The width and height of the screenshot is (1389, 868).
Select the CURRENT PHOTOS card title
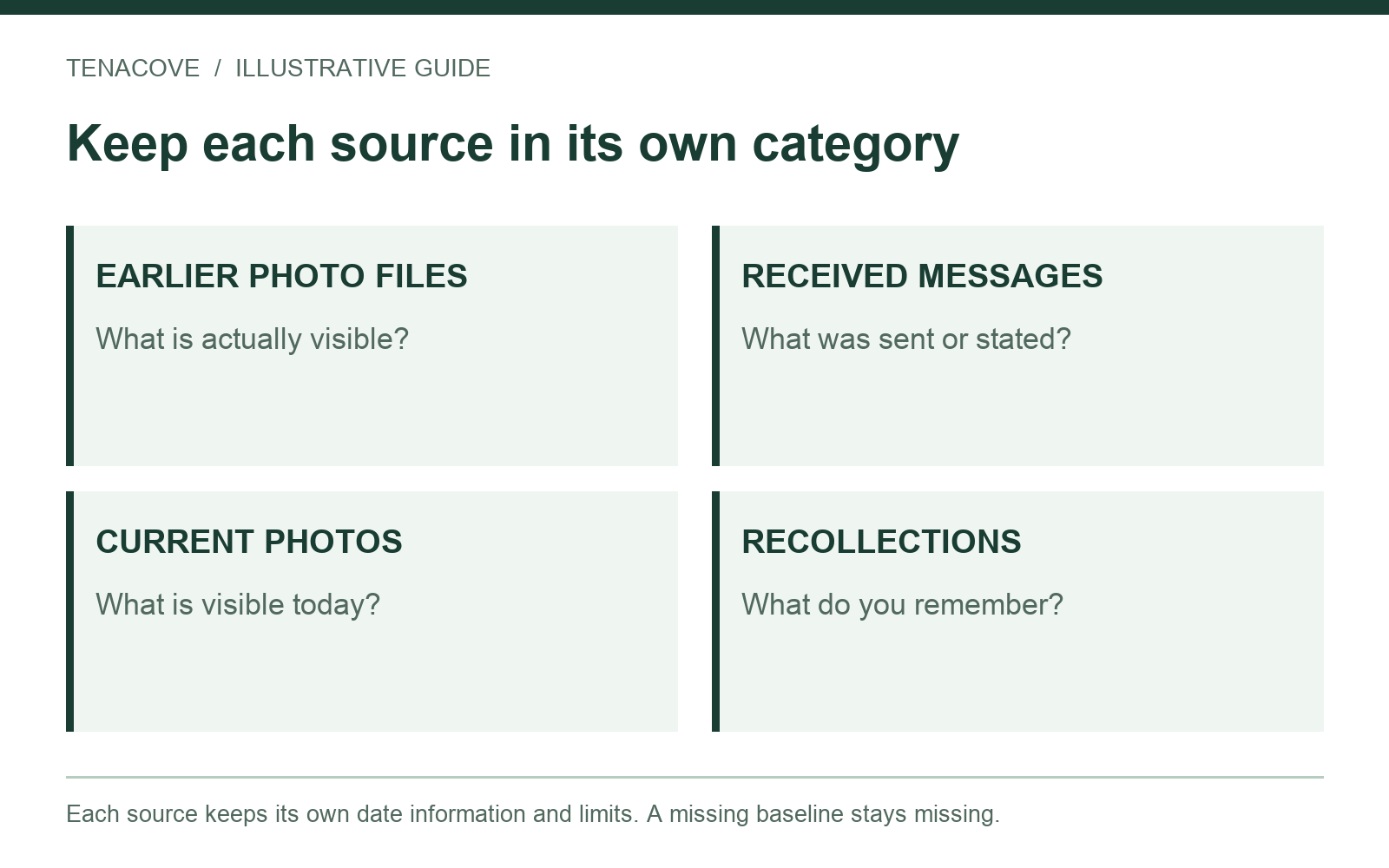(x=249, y=542)
